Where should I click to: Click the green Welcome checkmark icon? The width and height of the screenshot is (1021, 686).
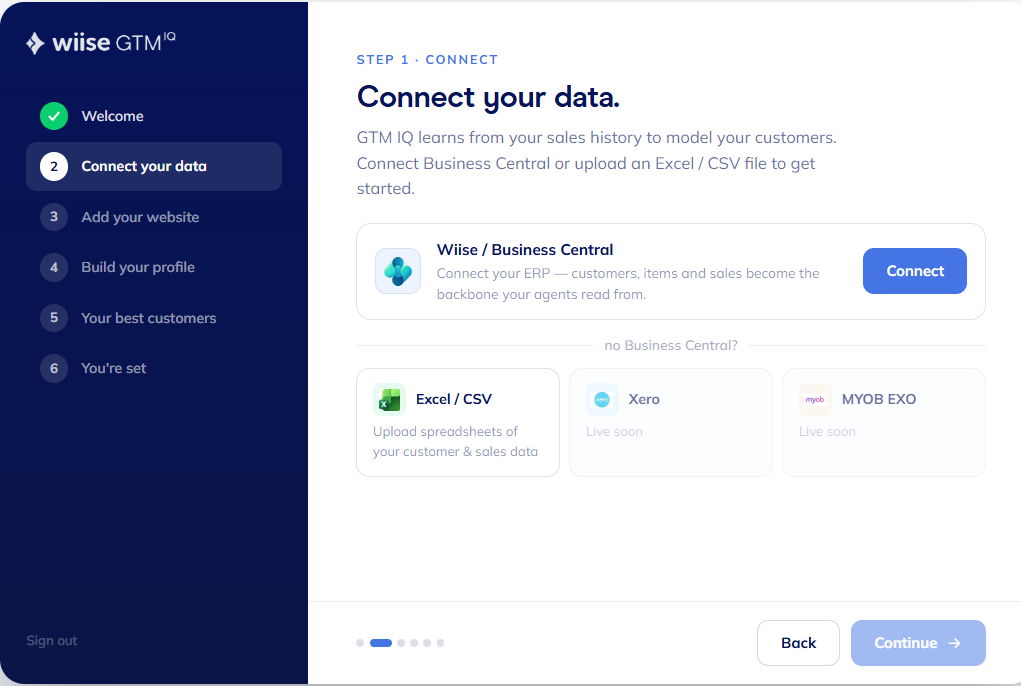coord(54,116)
